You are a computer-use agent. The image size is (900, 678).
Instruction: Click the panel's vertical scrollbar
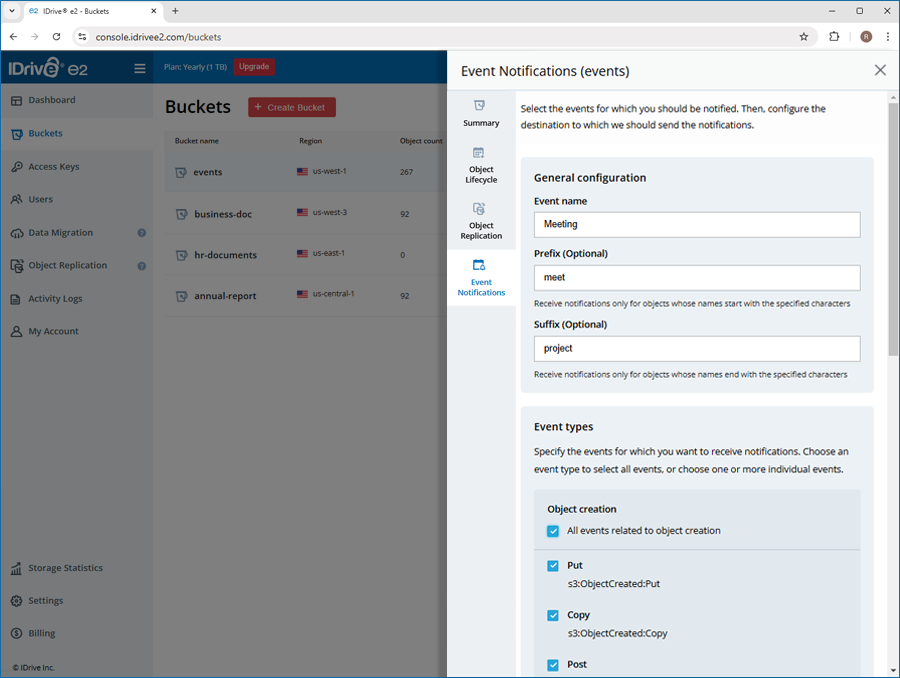893,230
